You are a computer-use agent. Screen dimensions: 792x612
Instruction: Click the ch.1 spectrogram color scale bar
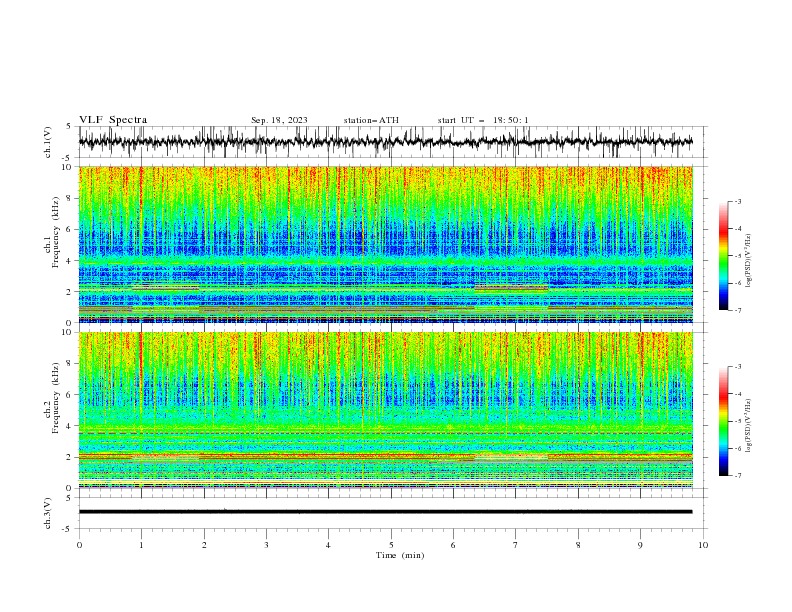723,256
